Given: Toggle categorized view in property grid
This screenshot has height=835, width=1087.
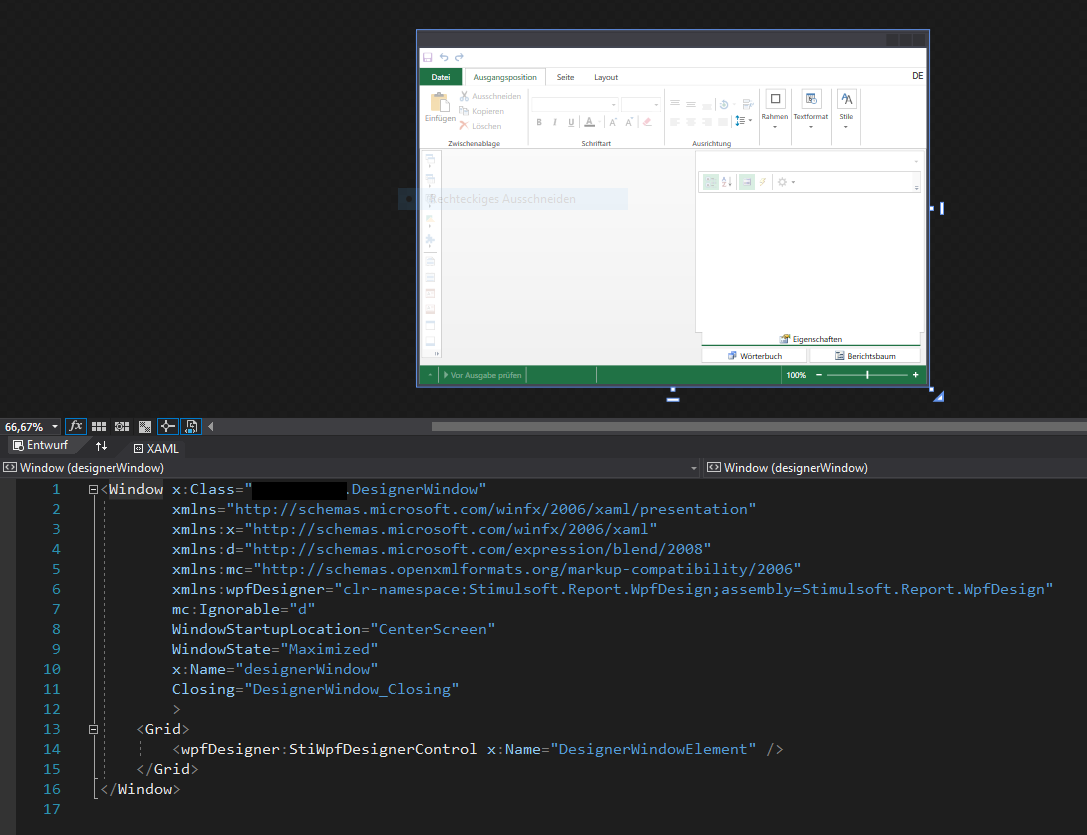Looking at the screenshot, I should pyautogui.click(x=711, y=182).
